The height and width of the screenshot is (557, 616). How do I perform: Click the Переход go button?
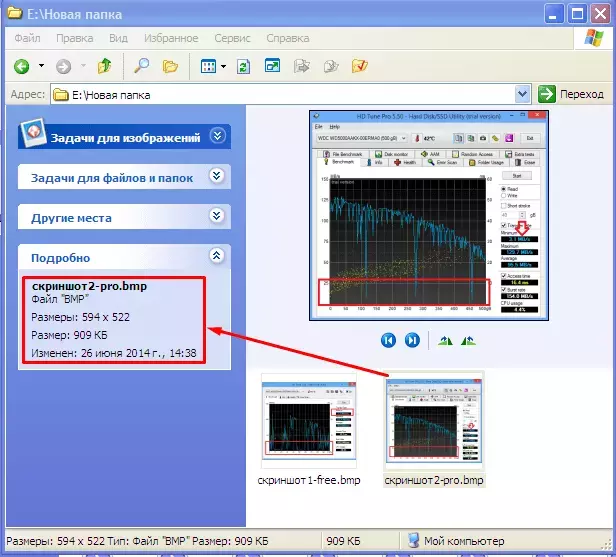click(x=570, y=94)
